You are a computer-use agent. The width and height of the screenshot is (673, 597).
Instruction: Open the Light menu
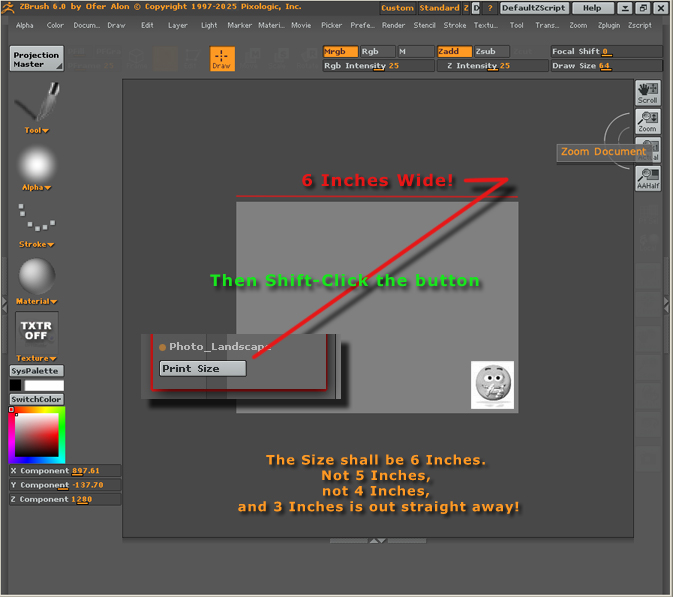click(209, 25)
